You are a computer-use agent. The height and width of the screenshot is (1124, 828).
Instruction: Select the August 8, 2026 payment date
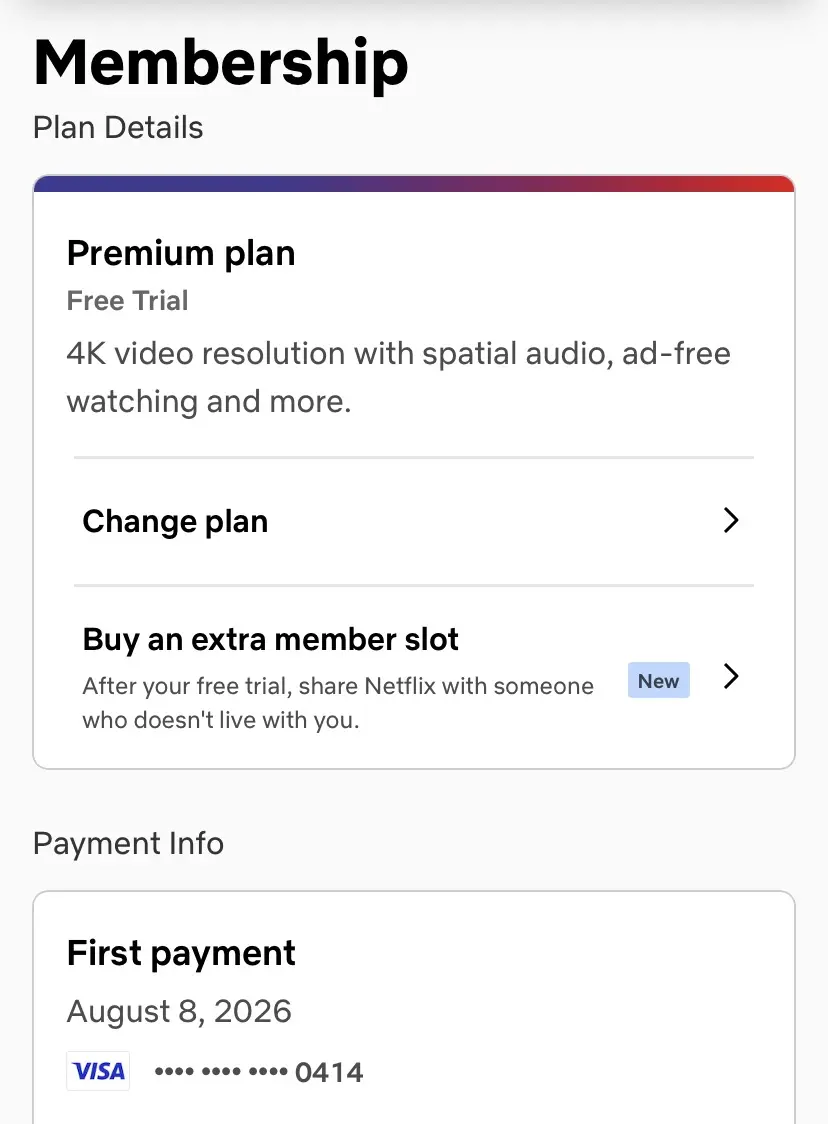coord(179,1011)
